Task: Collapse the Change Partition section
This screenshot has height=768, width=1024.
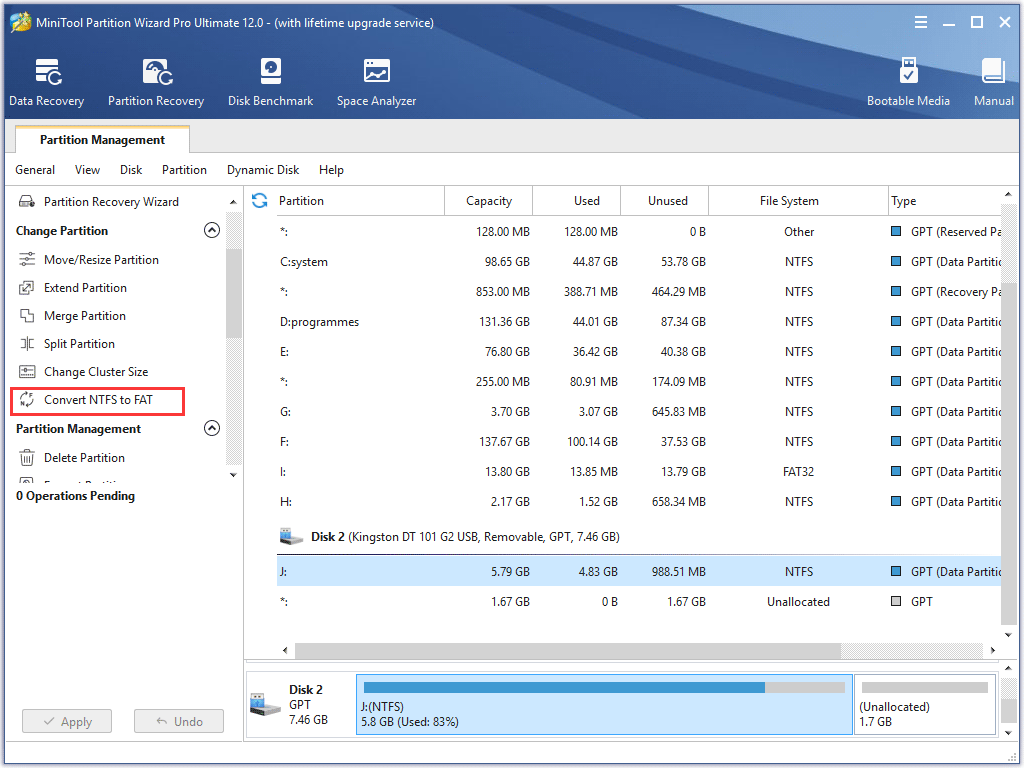Action: pyautogui.click(x=212, y=230)
